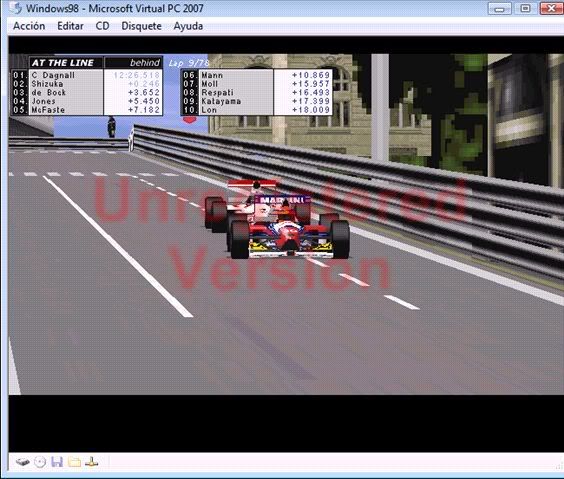This screenshot has width=564, height=479.
Task: Click the 'behind' column header
Action: [x=145, y=63]
